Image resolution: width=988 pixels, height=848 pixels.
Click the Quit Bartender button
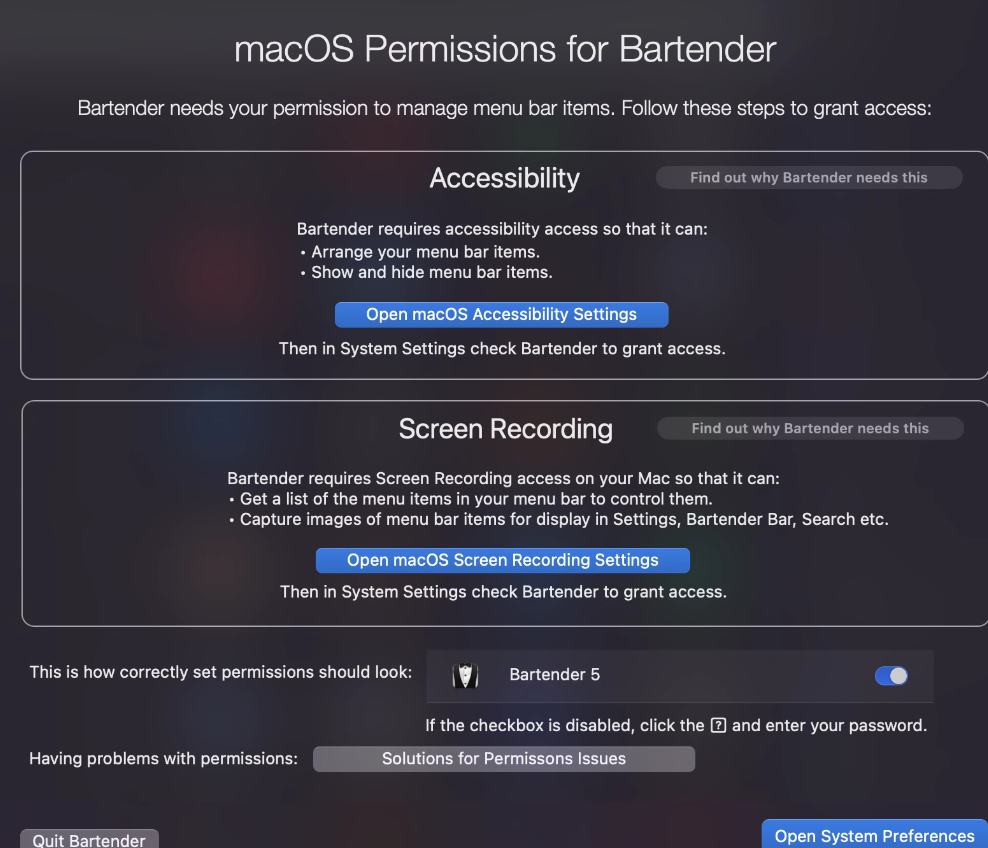[x=89, y=839]
